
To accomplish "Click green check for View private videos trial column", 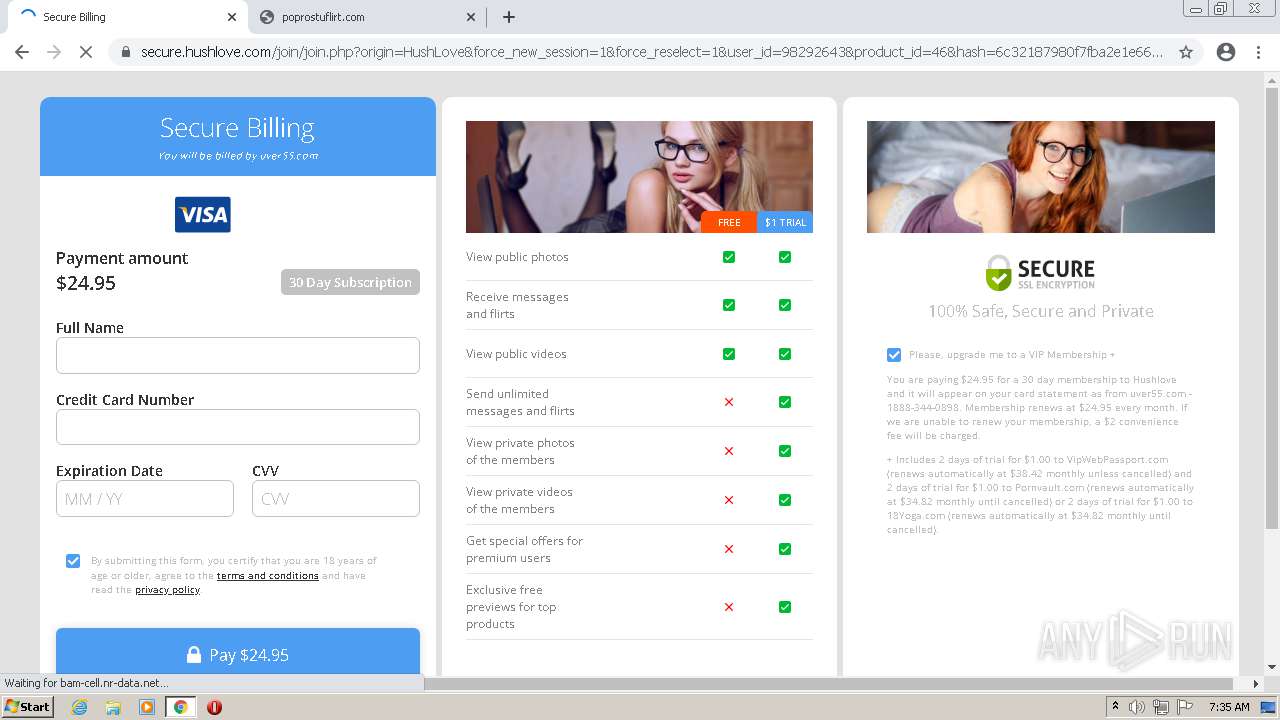I will (x=785, y=500).
